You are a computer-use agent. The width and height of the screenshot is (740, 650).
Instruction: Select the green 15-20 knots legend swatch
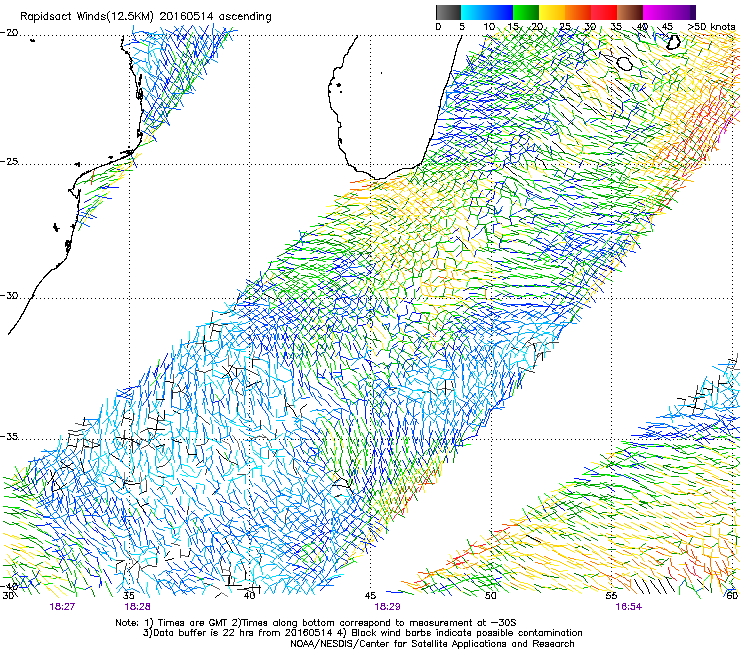point(526,12)
